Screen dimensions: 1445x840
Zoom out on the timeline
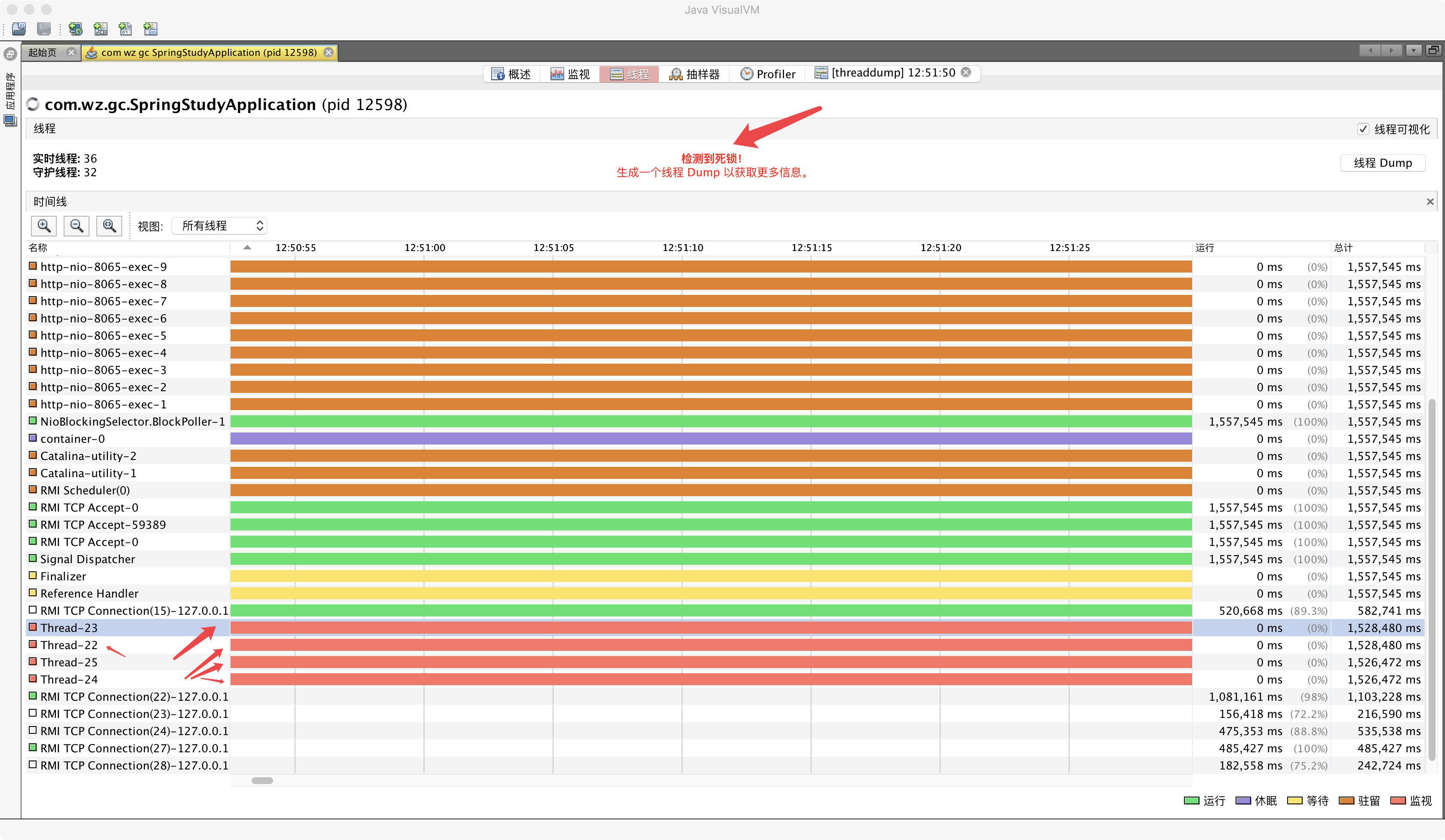tap(76, 226)
